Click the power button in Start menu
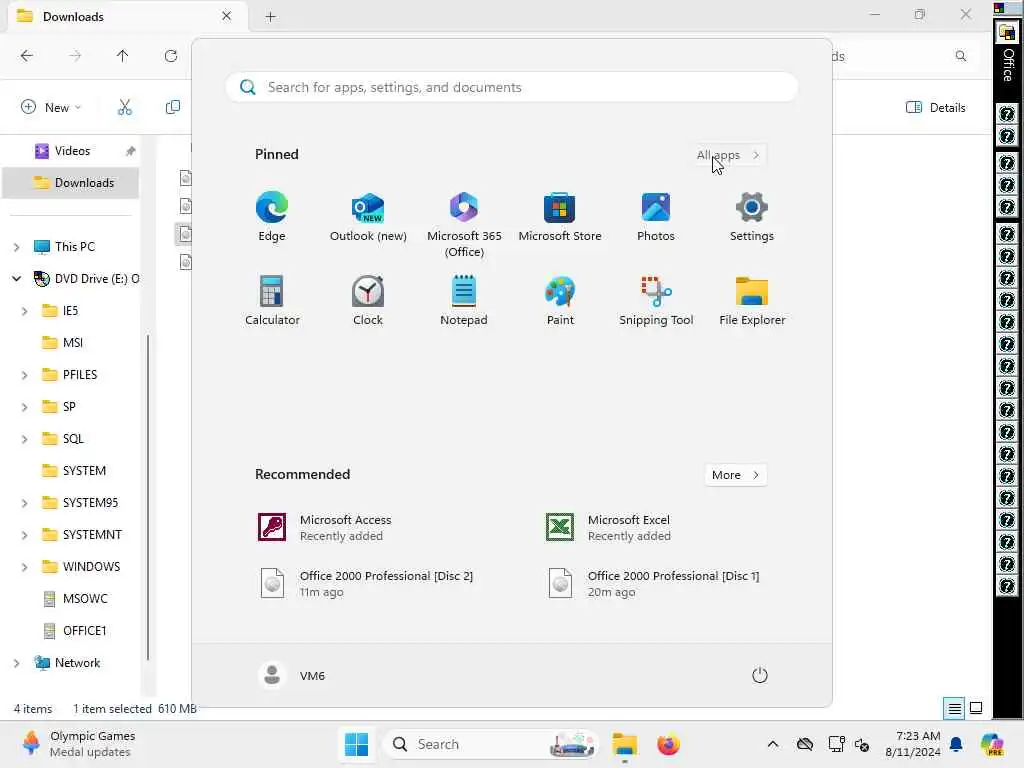1024x768 pixels. point(760,675)
